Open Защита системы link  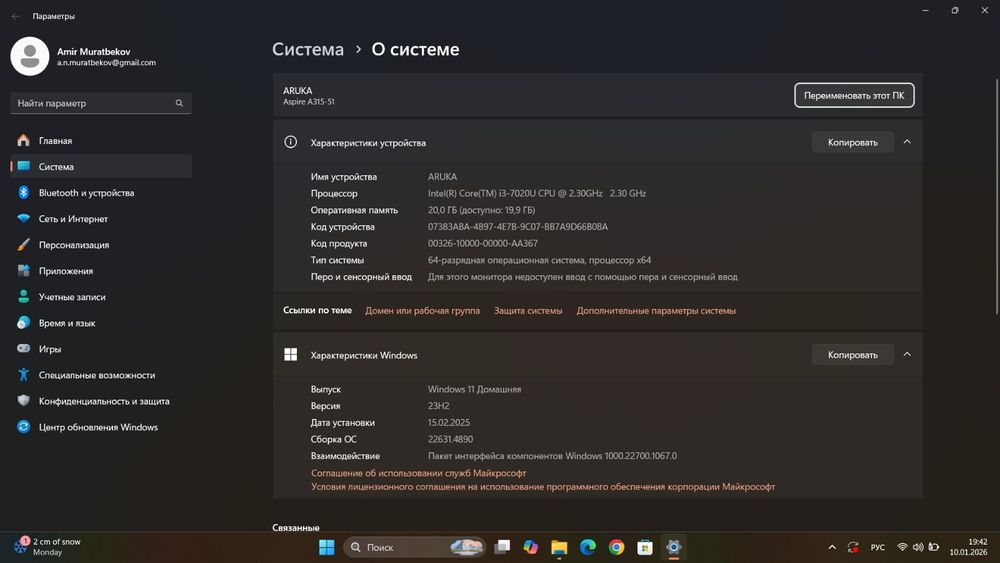[x=528, y=311]
